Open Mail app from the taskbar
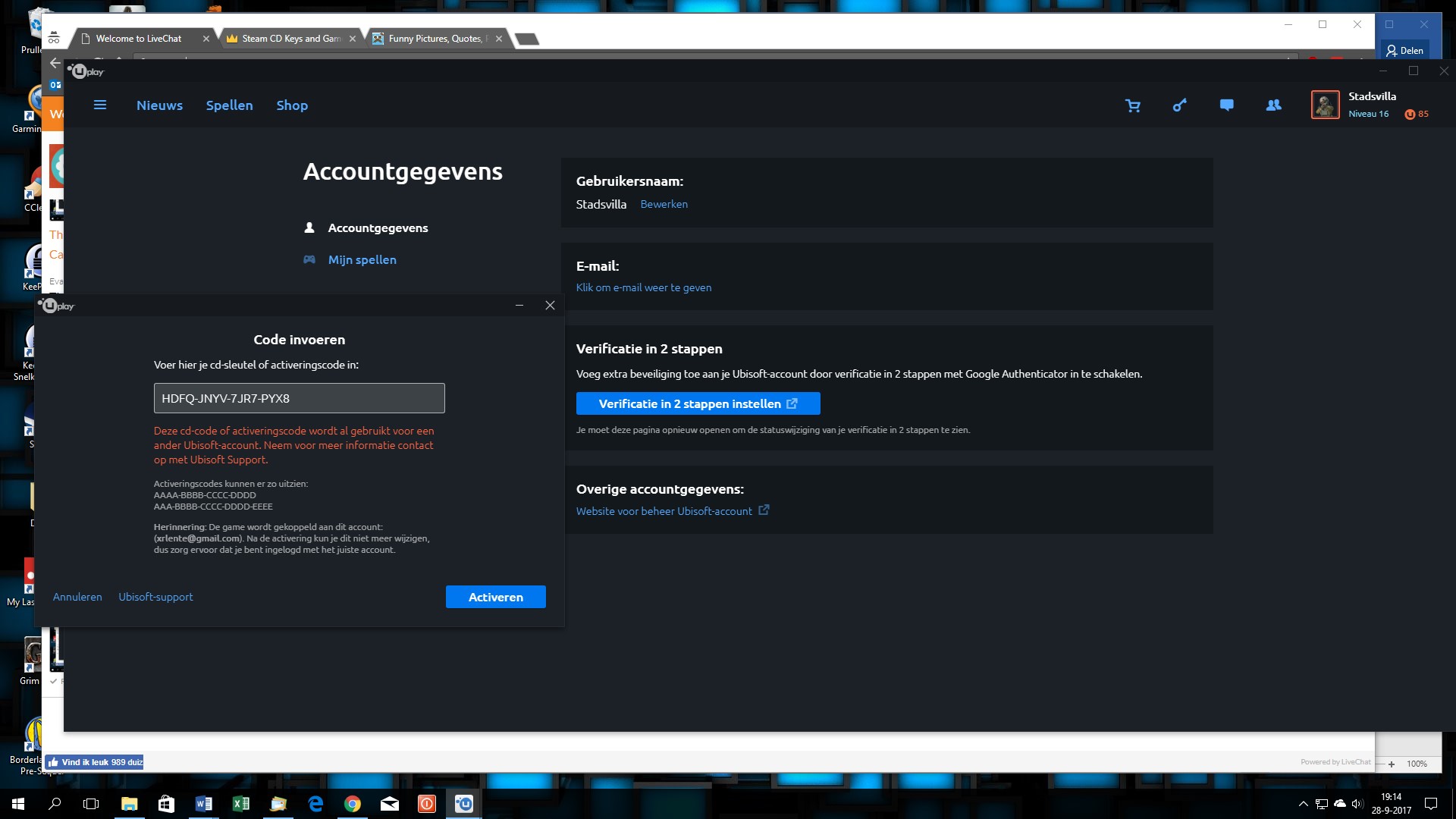1456x819 pixels. [390, 804]
